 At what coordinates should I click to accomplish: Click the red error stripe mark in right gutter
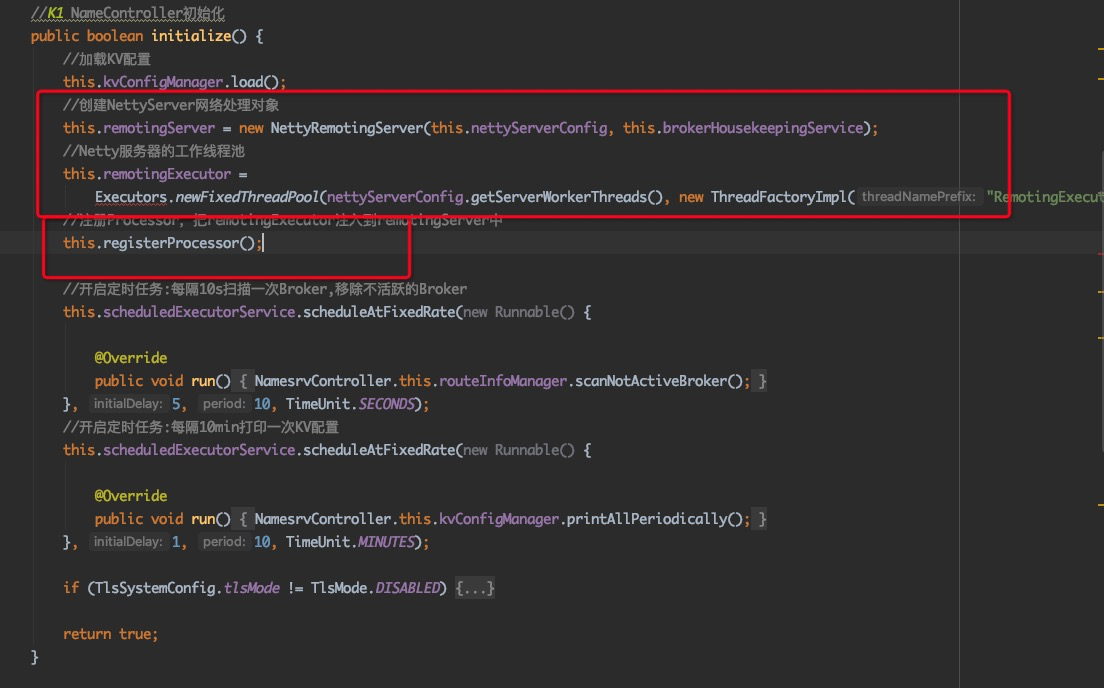coord(1100,254)
